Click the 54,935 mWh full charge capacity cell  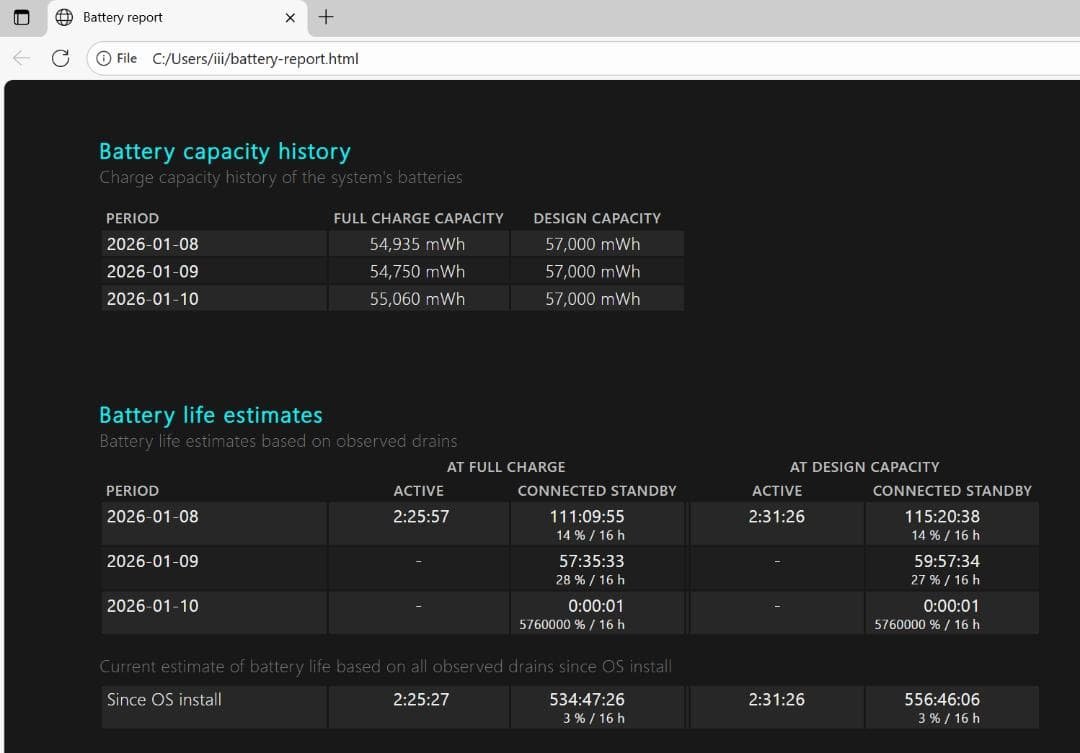[x=418, y=243]
